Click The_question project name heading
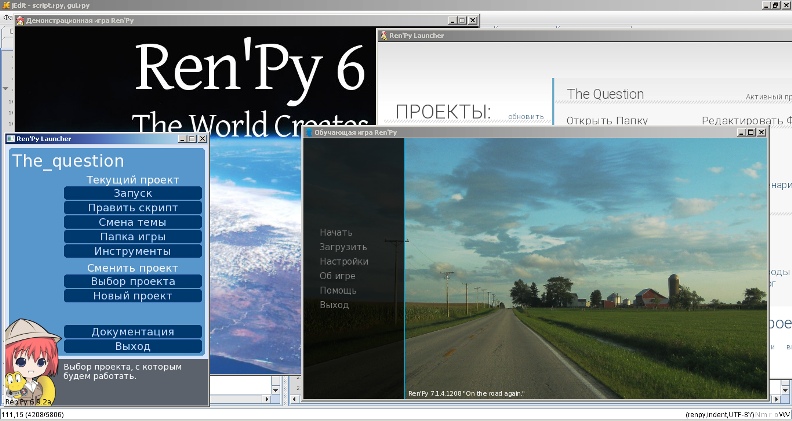 68,161
